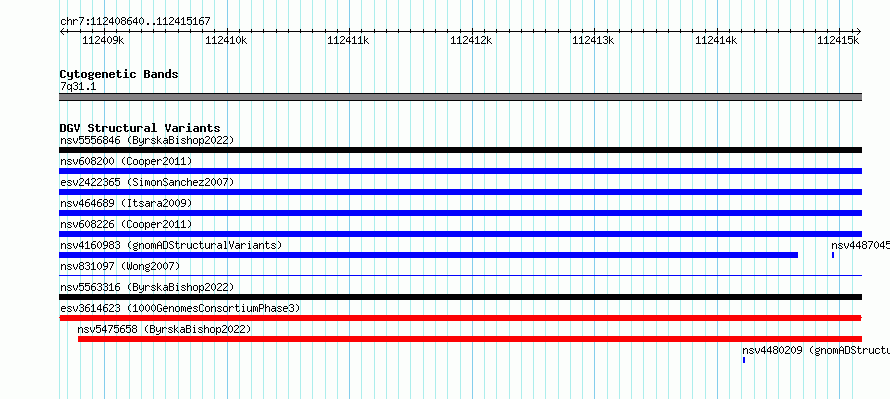Select the 7q31.1 band label

coord(78,86)
